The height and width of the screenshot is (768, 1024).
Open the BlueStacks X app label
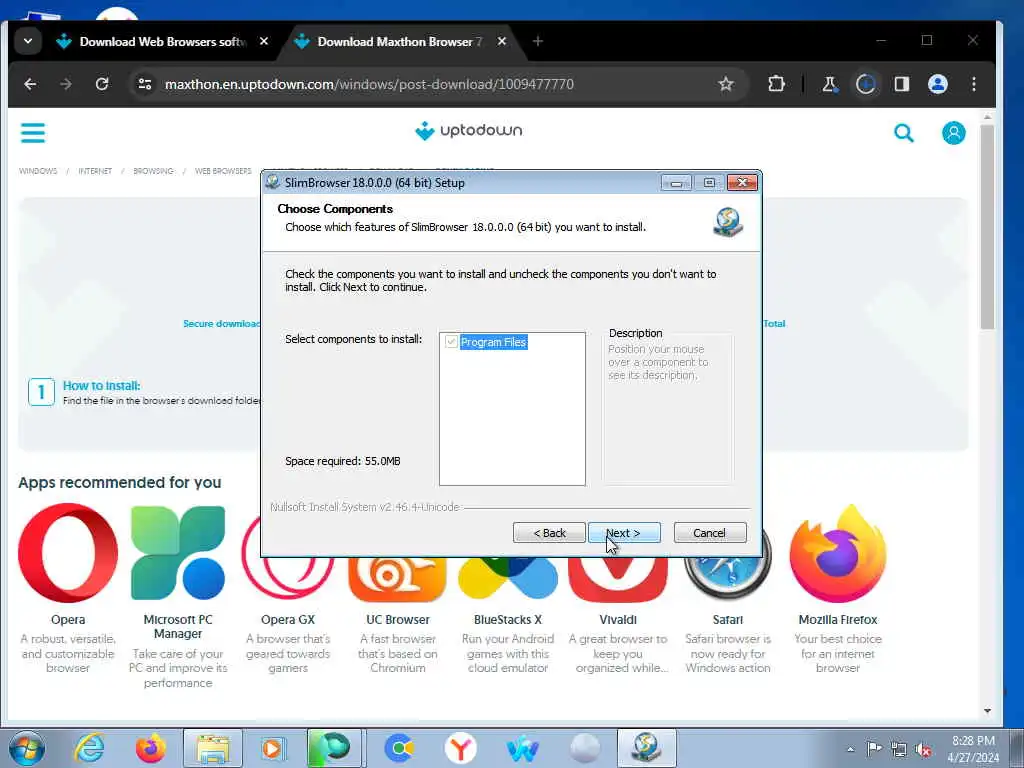coord(507,620)
